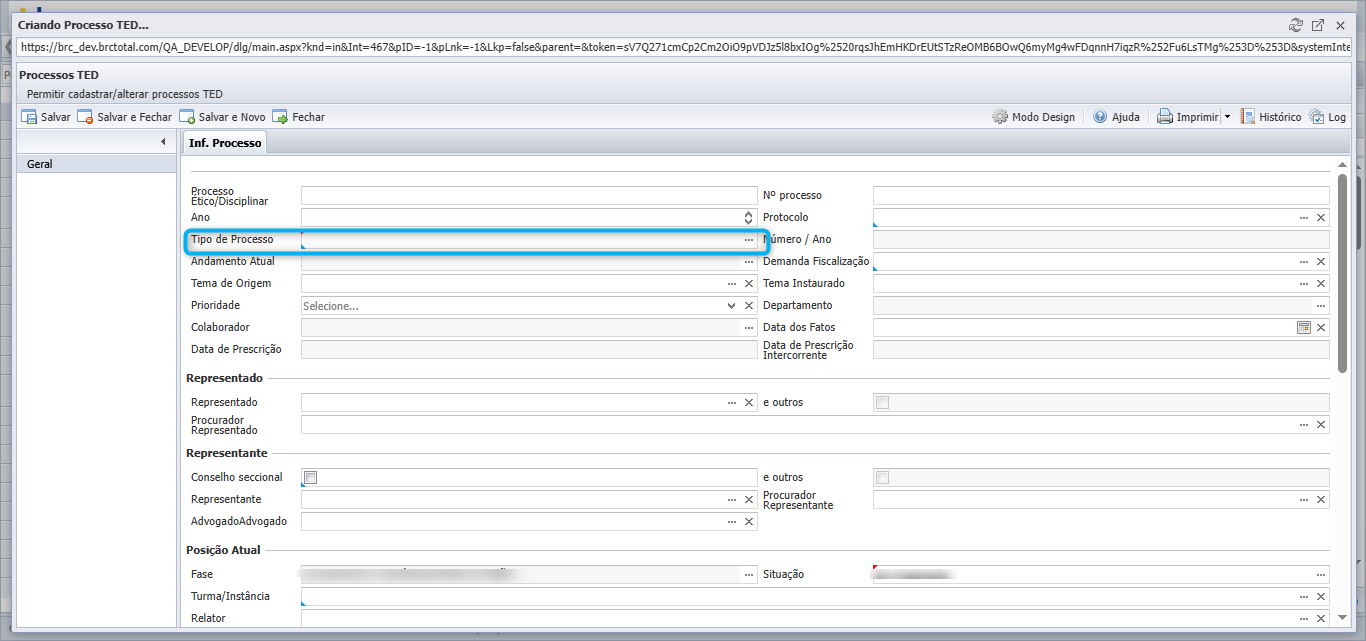This screenshot has height=641, width=1366.
Task: Open calendar for Data dos Fatos
Action: [x=1304, y=328]
